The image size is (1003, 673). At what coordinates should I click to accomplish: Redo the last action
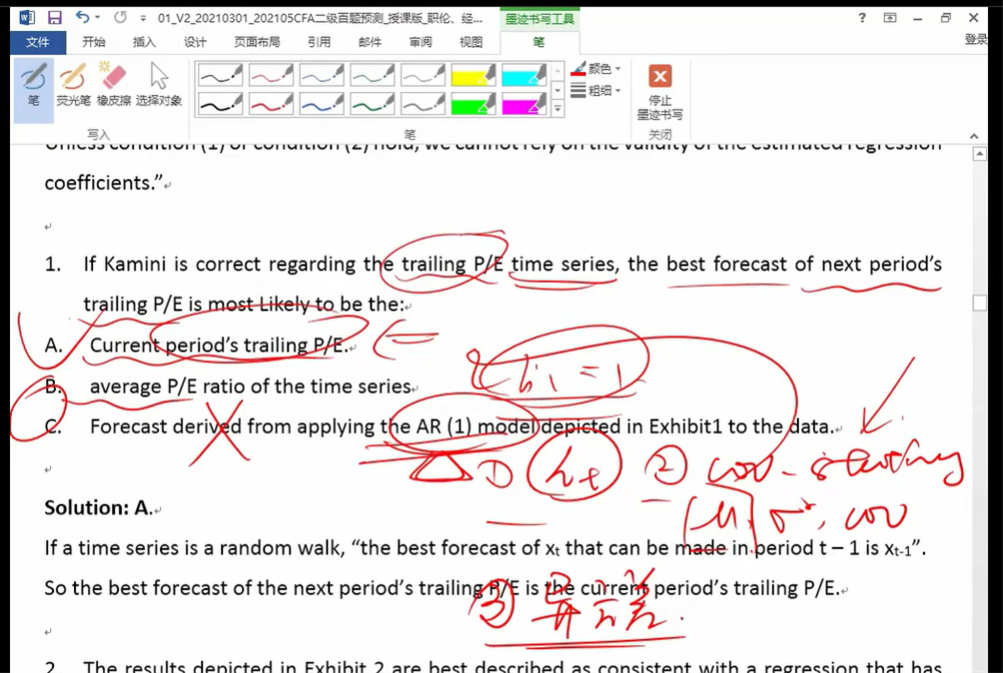coord(120,17)
